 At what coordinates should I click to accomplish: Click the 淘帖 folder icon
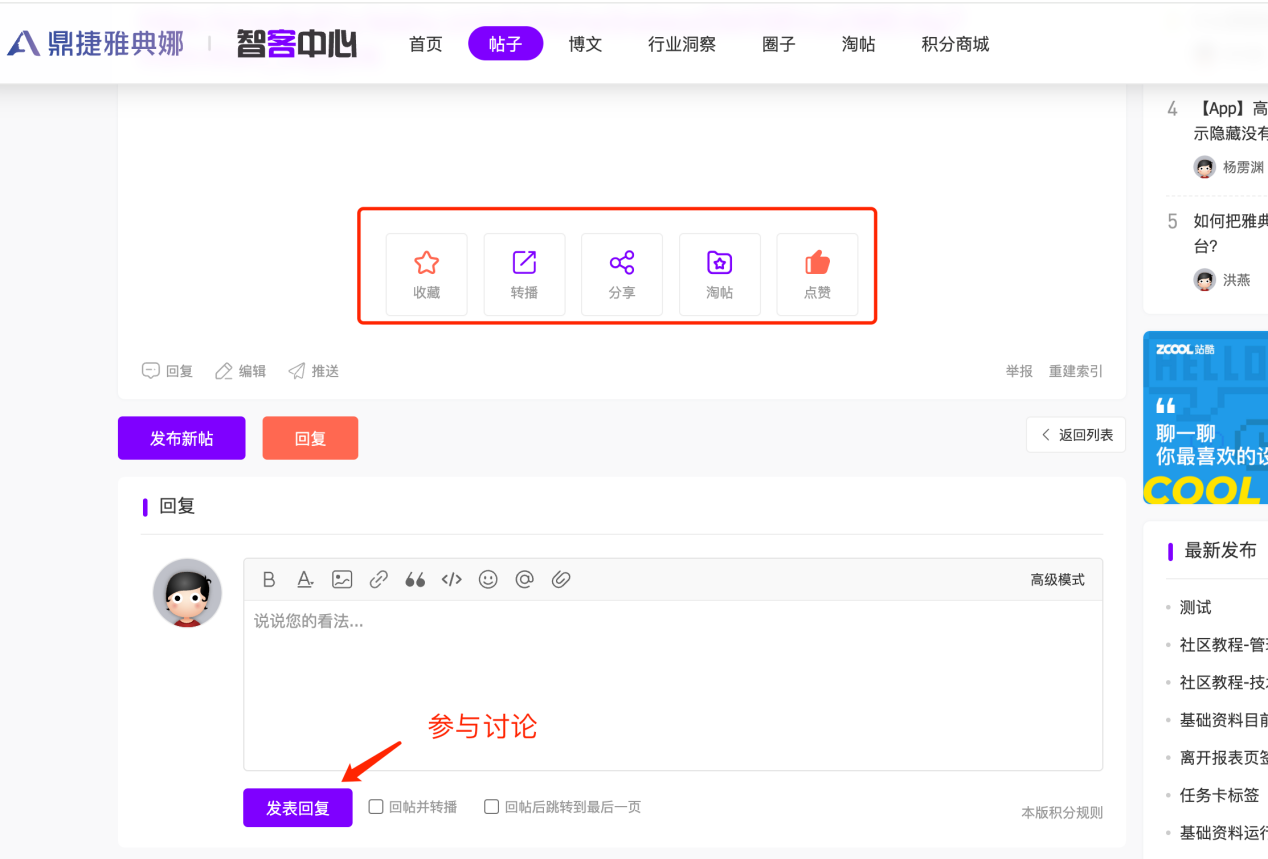click(x=719, y=264)
